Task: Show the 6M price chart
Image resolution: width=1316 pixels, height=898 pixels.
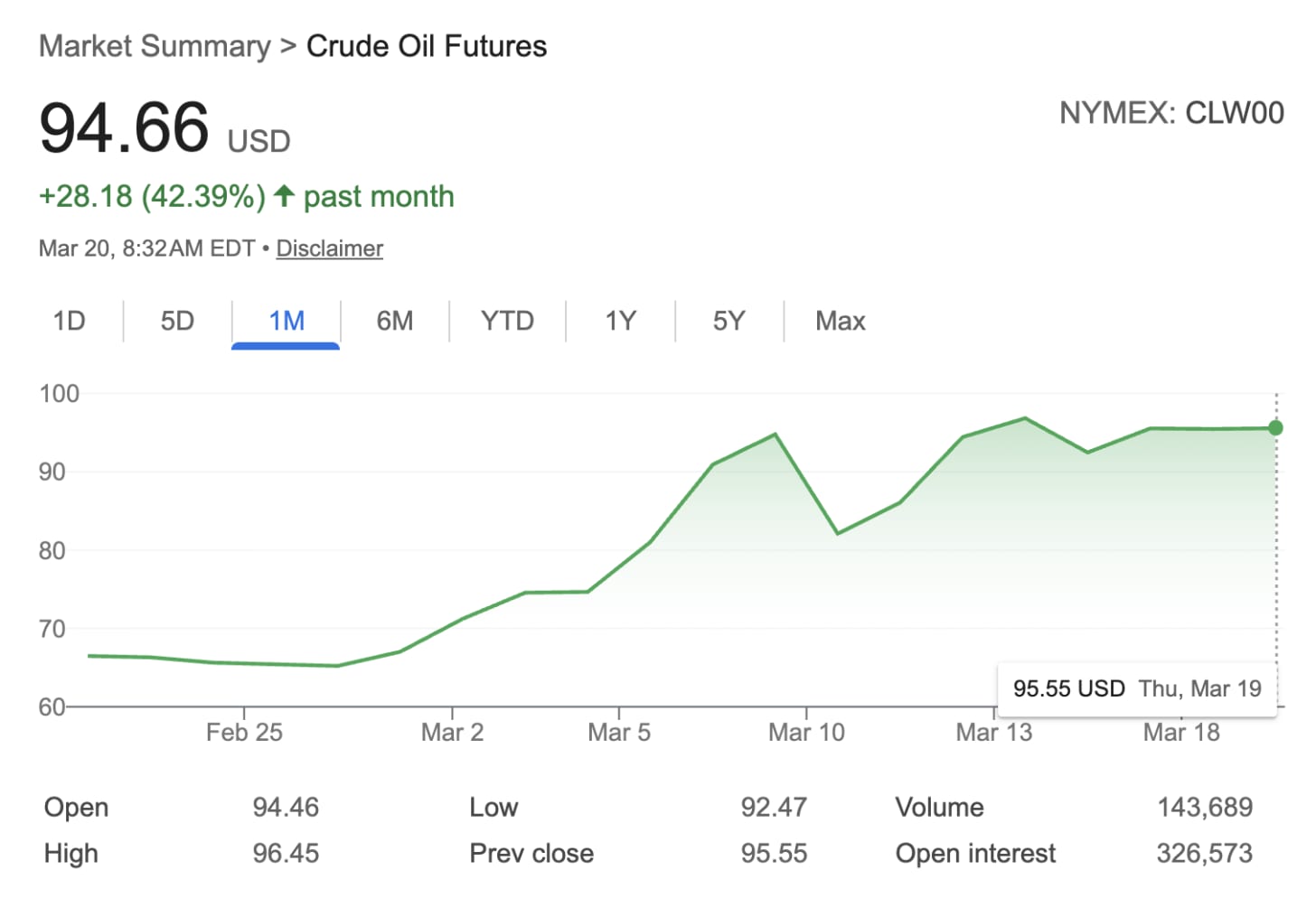Action: pyautogui.click(x=395, y=321)
